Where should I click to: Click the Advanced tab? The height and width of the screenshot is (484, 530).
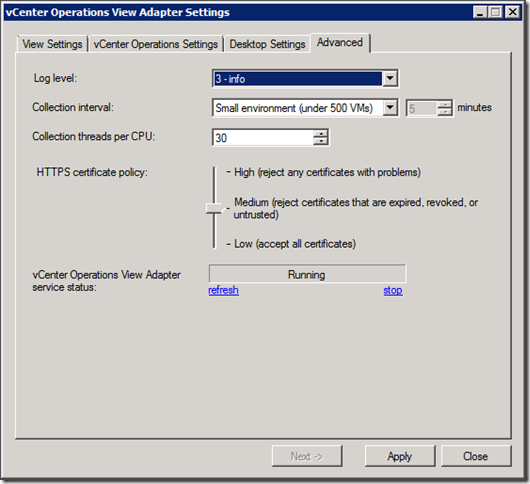[x=340, y=43]
